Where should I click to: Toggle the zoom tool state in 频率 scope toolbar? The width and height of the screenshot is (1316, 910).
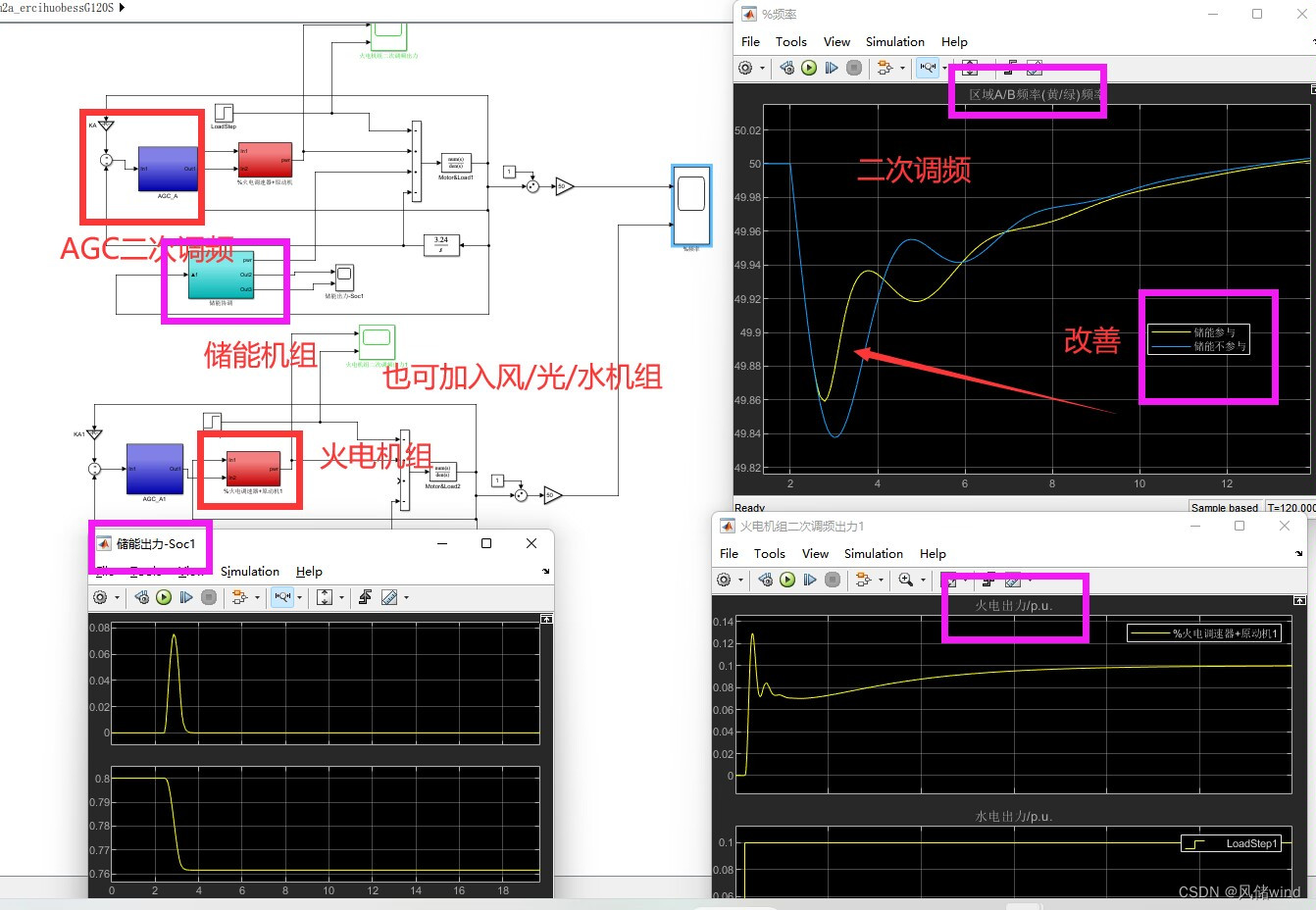click(x=928, y=67)
